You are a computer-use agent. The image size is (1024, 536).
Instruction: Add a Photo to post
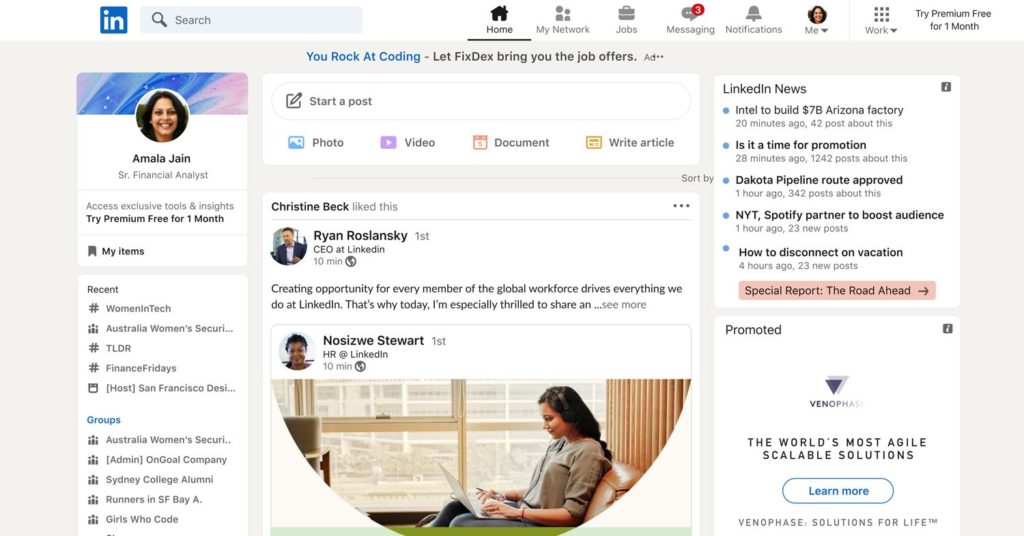(x=316, y=142)
